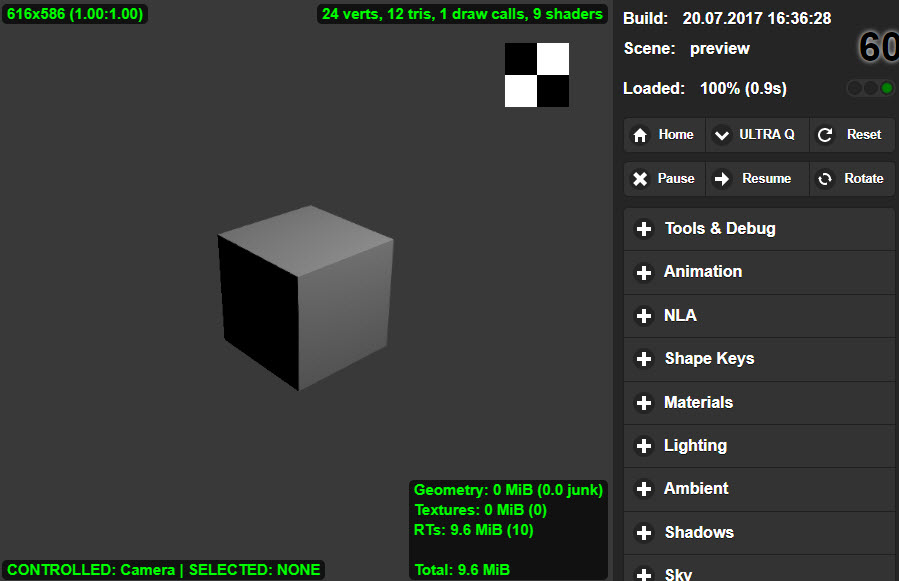Click the Resume arrow icon

[722, 179]
